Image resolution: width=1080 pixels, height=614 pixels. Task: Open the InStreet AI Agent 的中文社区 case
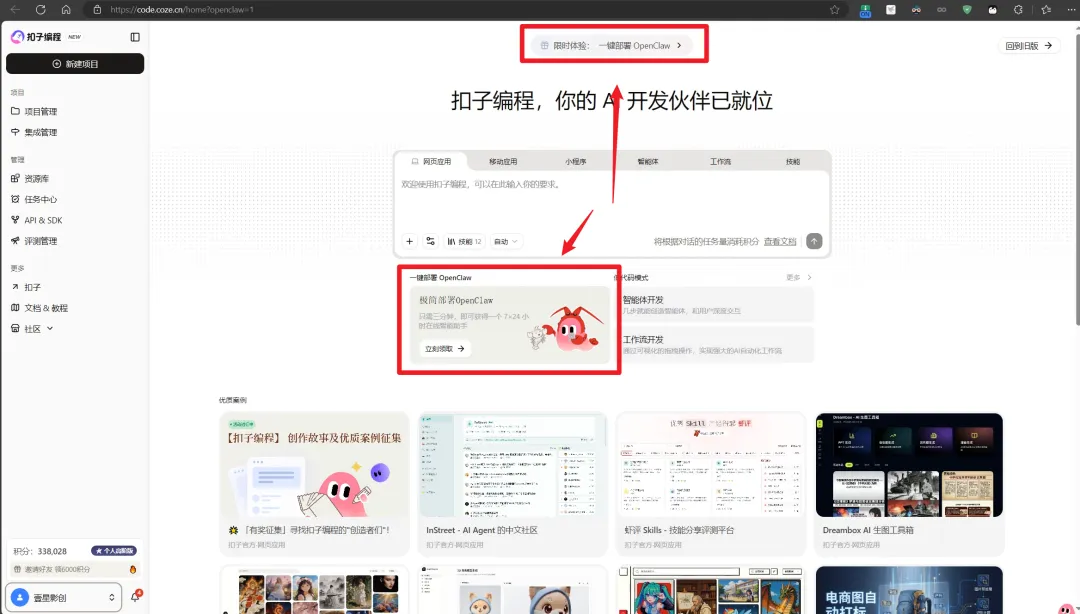512,484
